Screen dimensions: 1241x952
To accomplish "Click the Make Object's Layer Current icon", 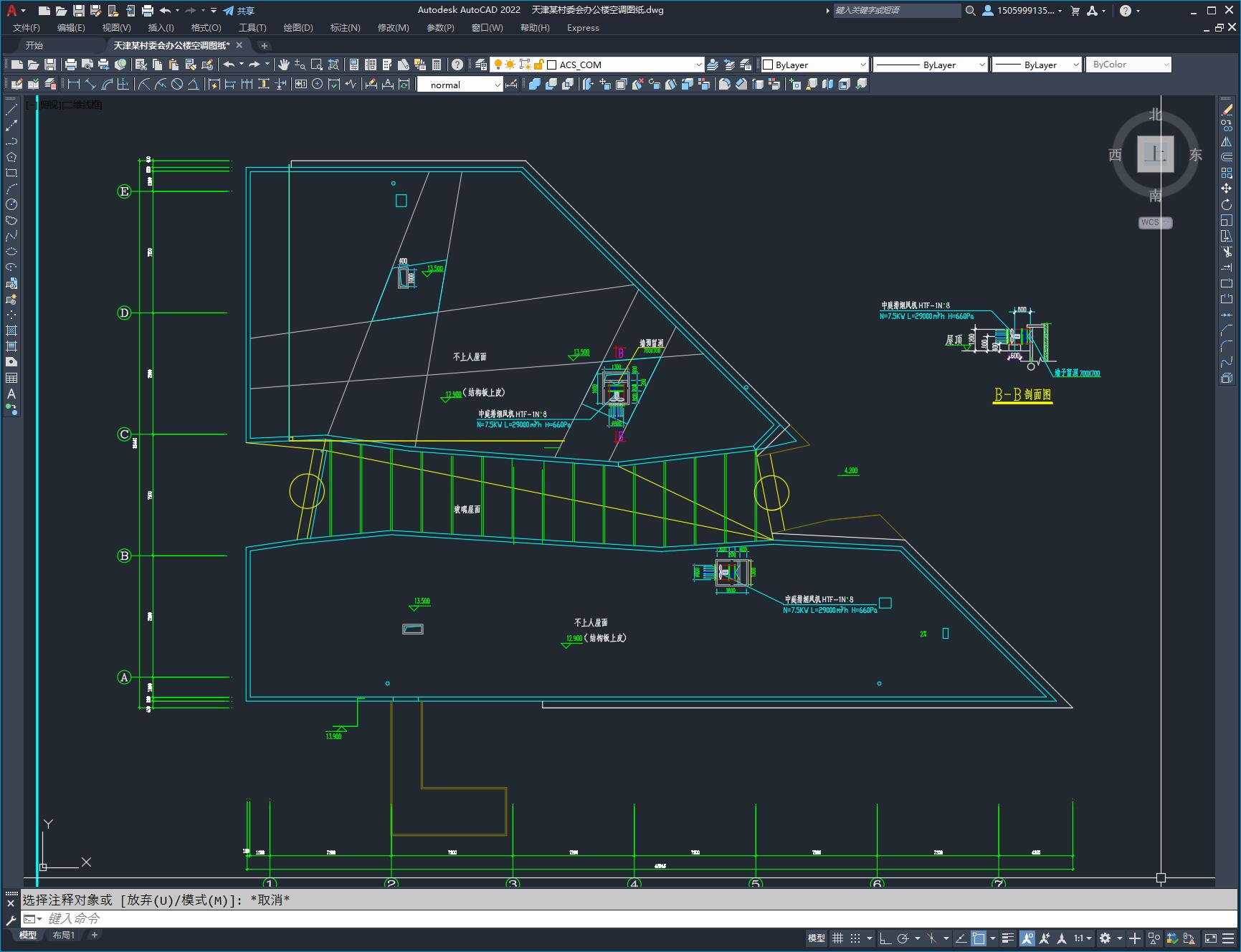I will pyautogui.click(x=713, y=65).
